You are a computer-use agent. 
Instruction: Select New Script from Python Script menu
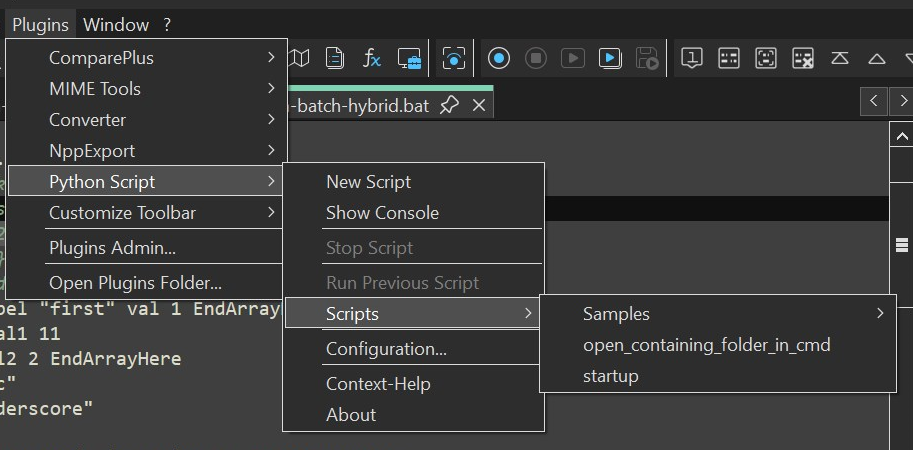click(368, 182)
